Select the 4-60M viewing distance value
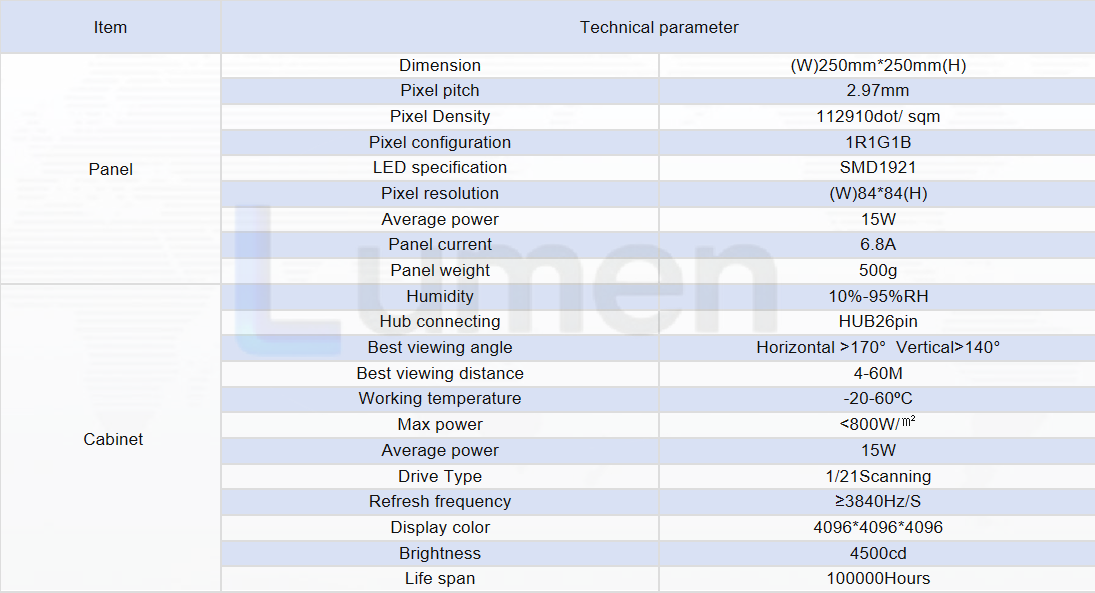This screenshot has height=593, width=1095. (x=878, y=374)
